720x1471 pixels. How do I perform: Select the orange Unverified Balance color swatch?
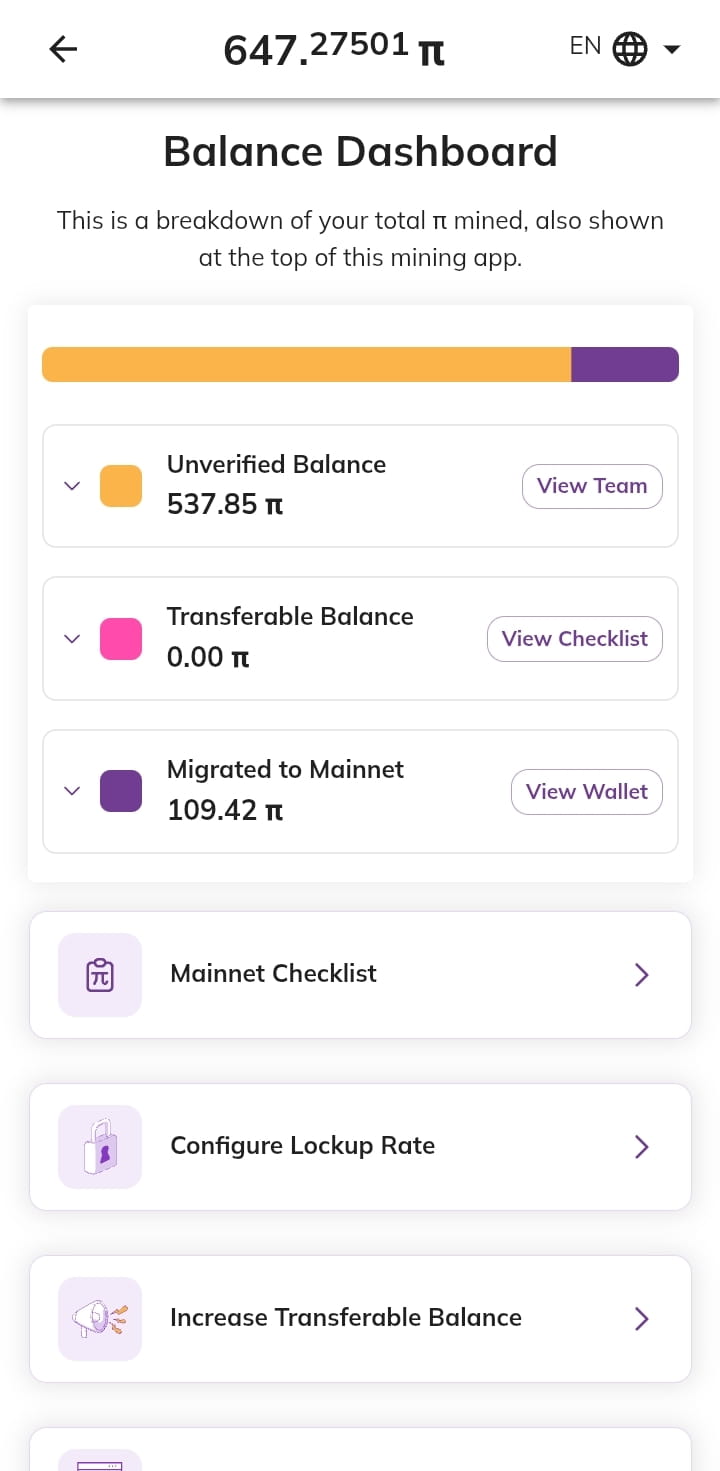click(121, 486)
